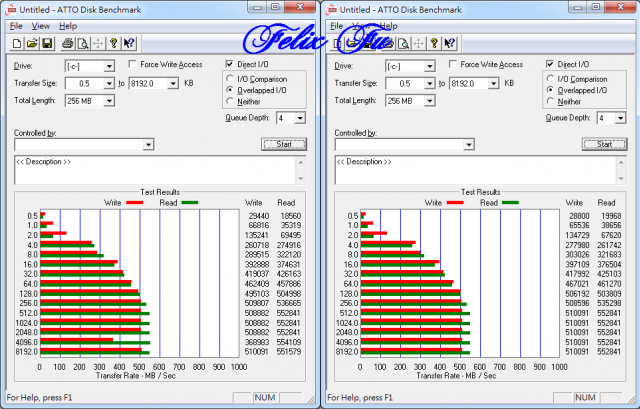Click Description scrollbar up arrow, right window
This screenshot has width=640, height=409.
coord(621,162)
